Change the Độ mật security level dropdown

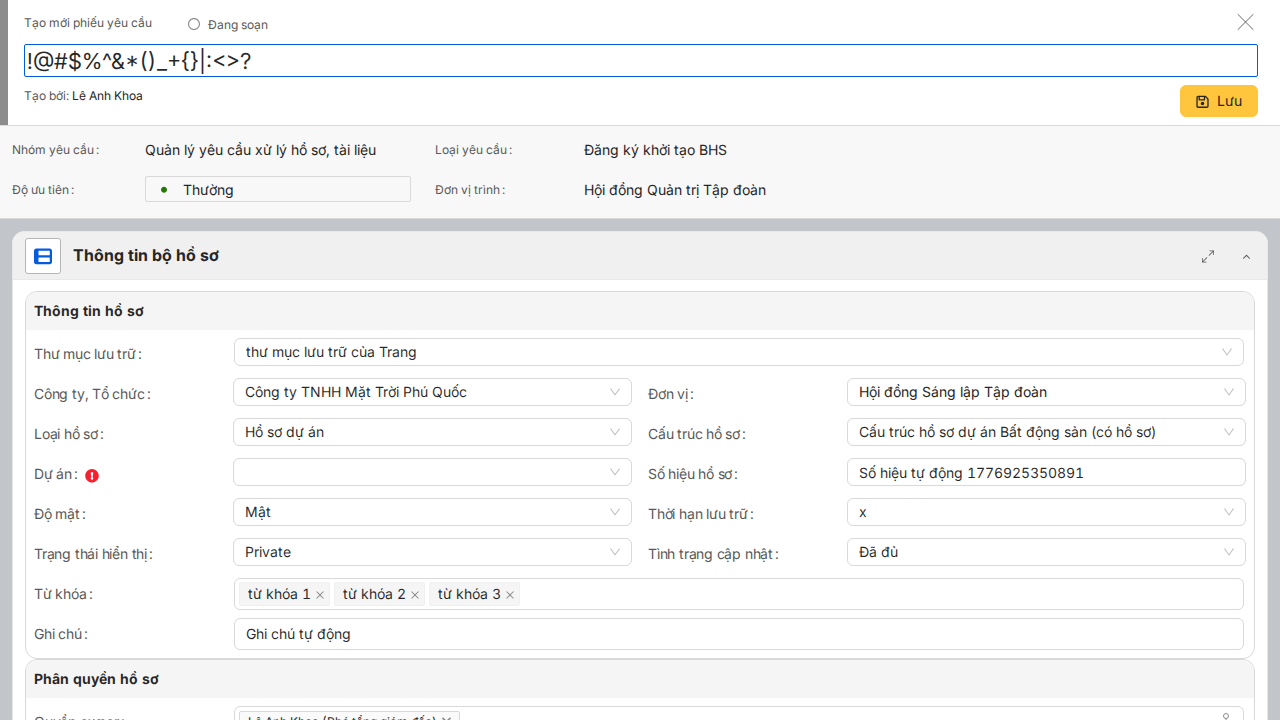(432, 512)
